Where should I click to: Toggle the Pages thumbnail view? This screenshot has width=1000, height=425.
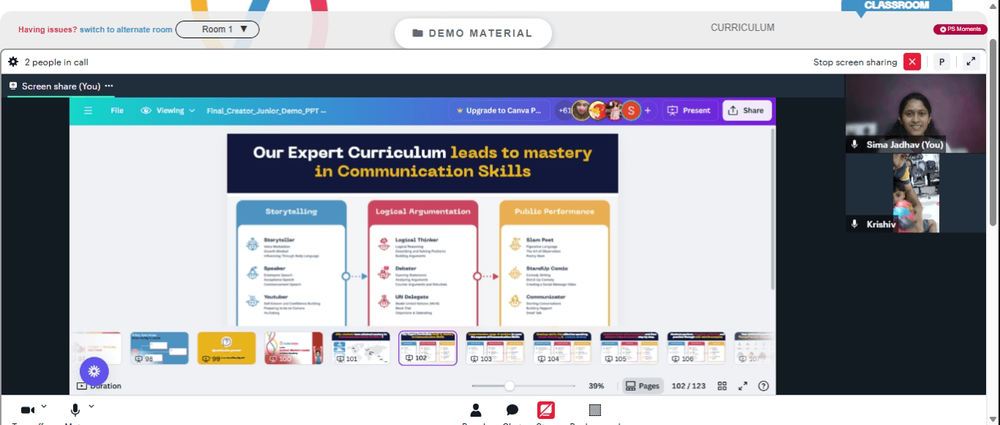(x=642, y=386)
